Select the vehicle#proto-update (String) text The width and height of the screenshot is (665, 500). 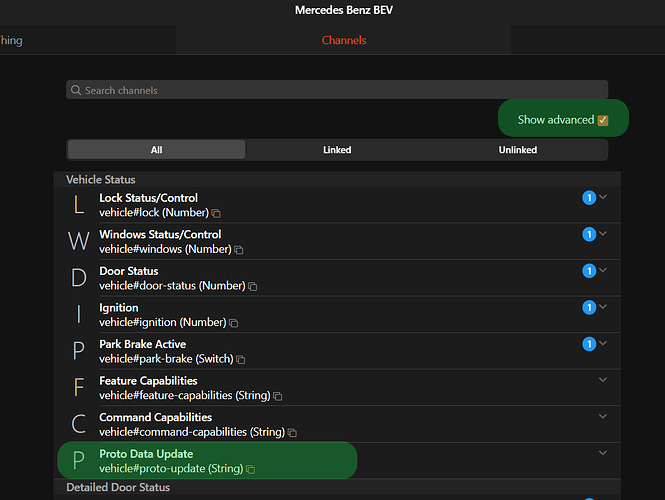(171, 469)
